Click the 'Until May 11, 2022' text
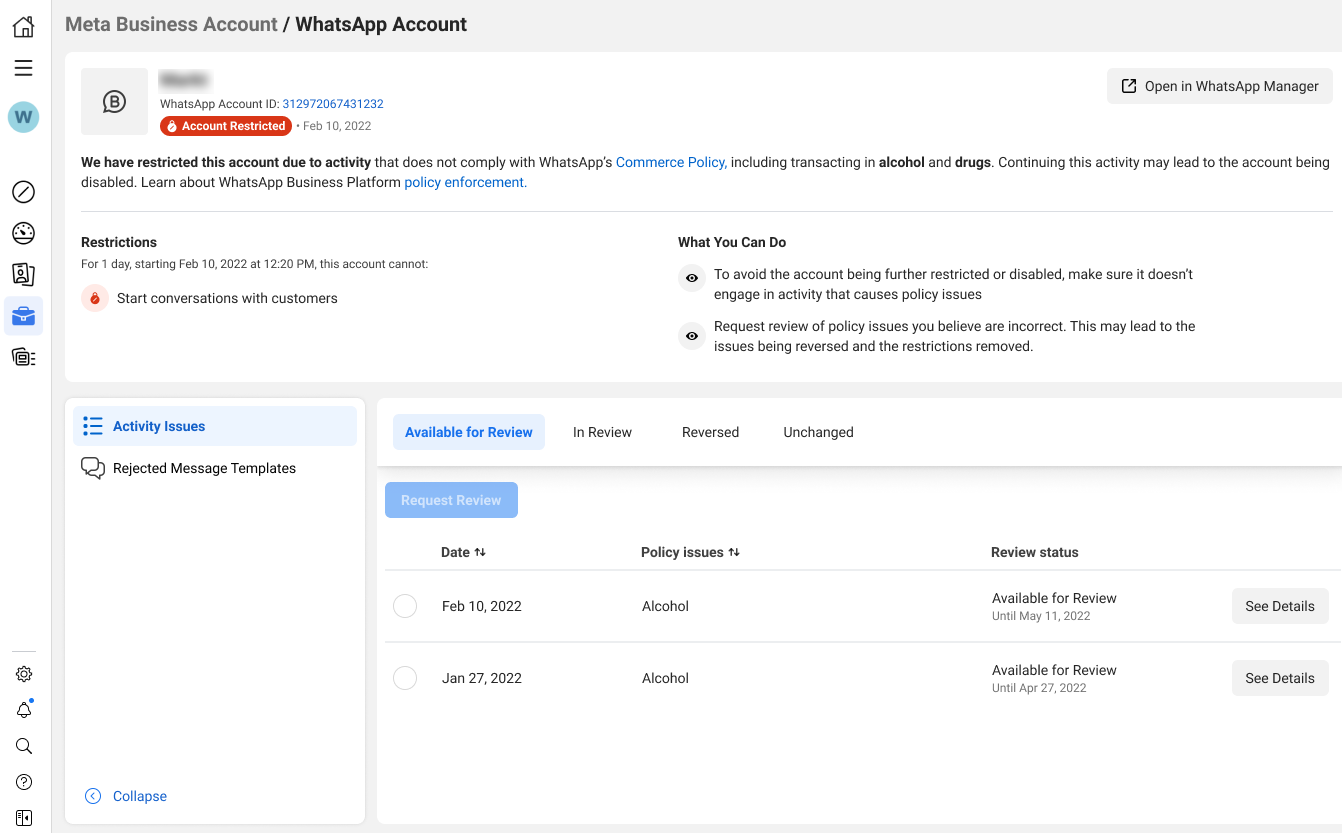The image size is (1342, 833). (1041, 616)
